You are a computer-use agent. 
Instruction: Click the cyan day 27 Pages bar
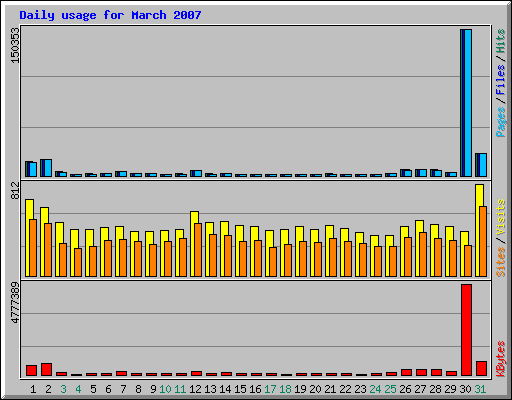pyautogui.click(x=423, y=173)
